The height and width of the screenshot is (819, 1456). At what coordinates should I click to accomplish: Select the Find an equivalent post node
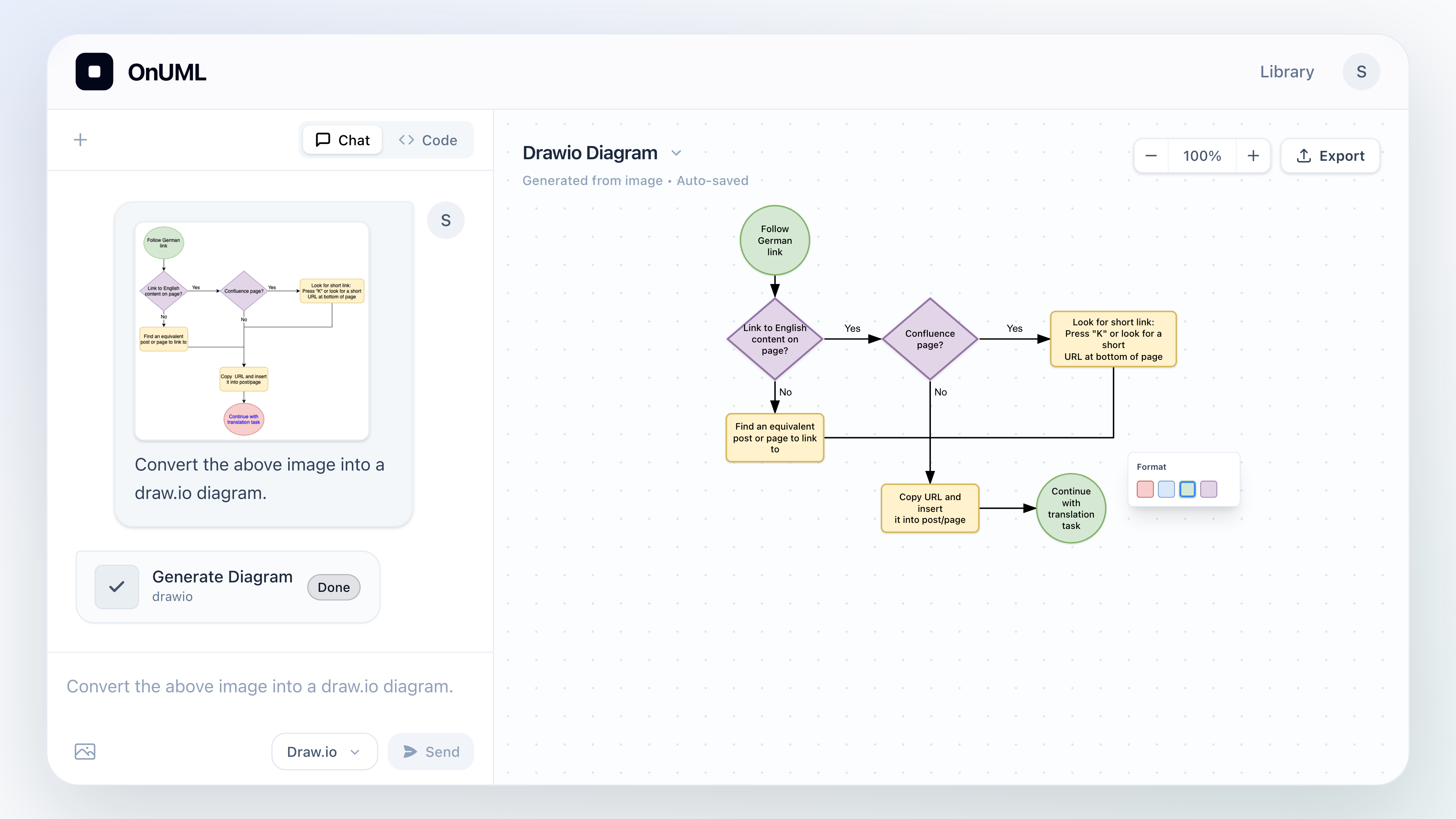coord(774,438)
